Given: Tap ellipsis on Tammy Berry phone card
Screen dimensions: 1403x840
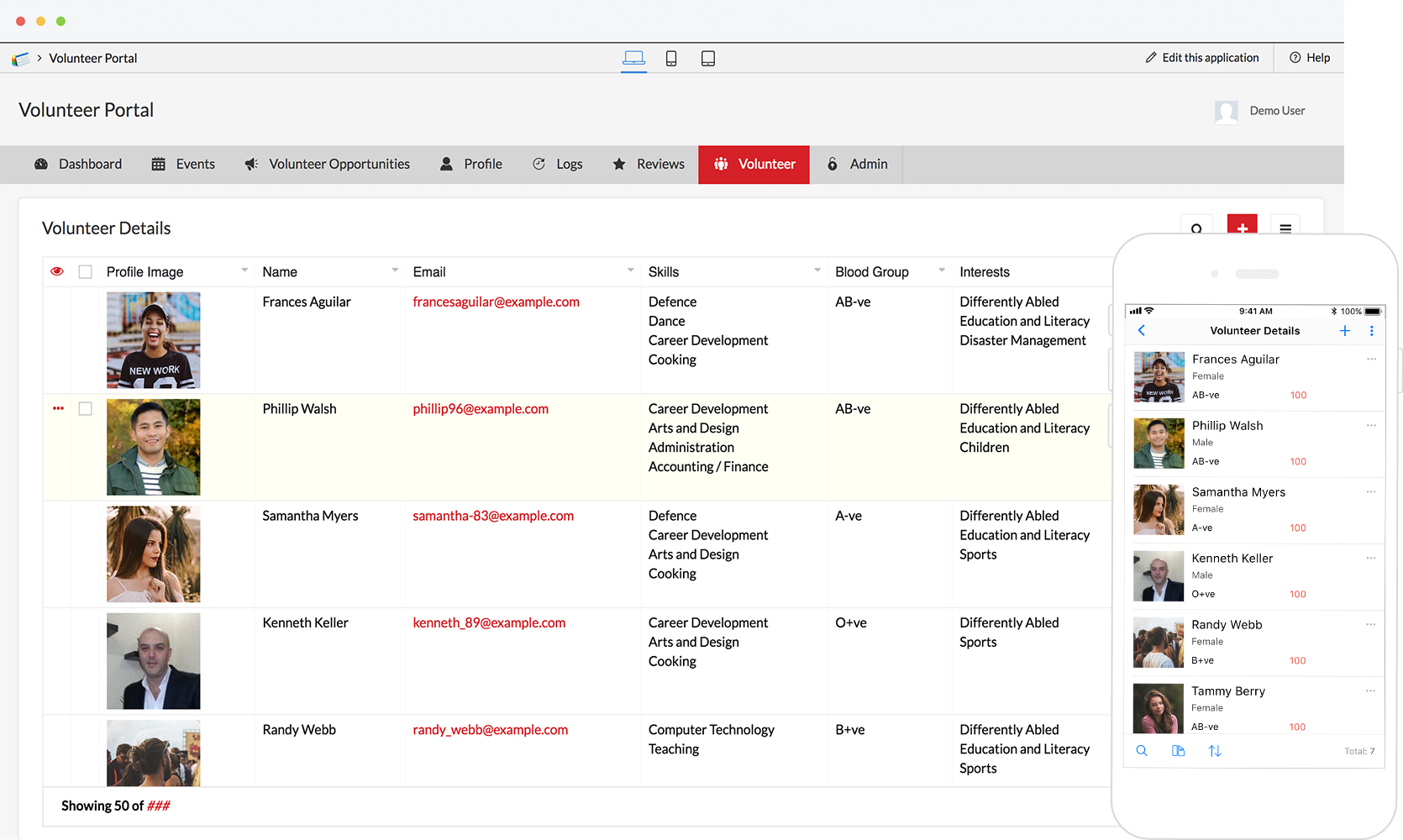Looking at the screenshot, I should click(1370, 690).
